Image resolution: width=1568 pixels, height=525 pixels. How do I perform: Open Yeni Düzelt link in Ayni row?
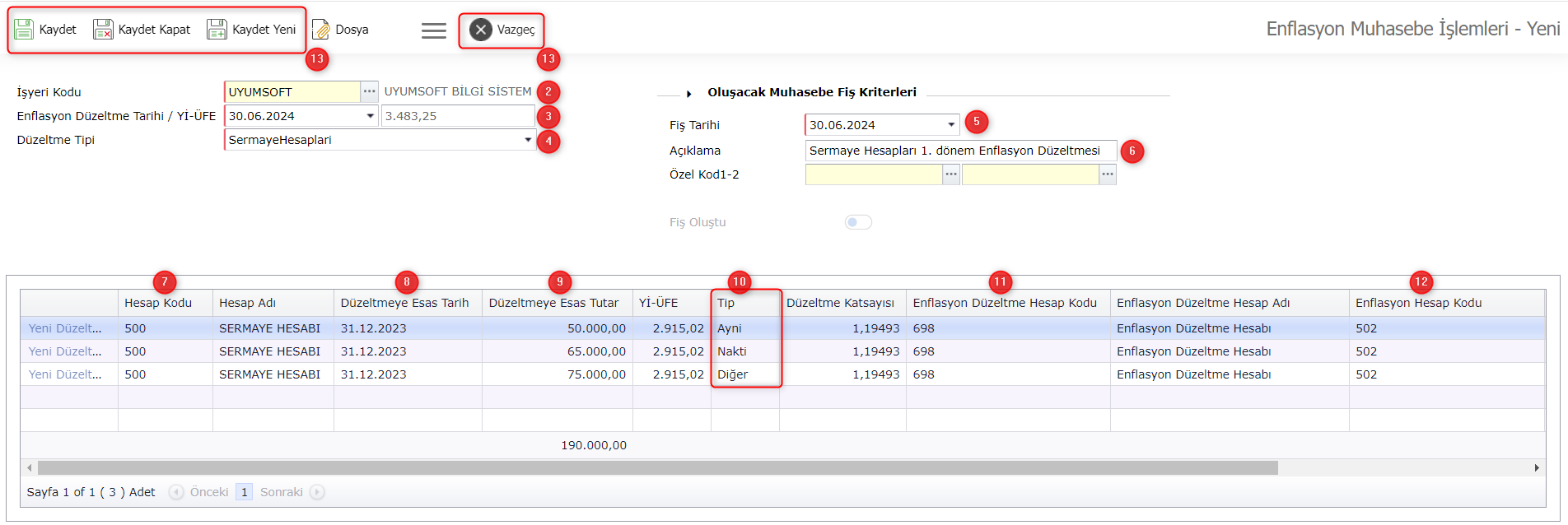point(65,328)
